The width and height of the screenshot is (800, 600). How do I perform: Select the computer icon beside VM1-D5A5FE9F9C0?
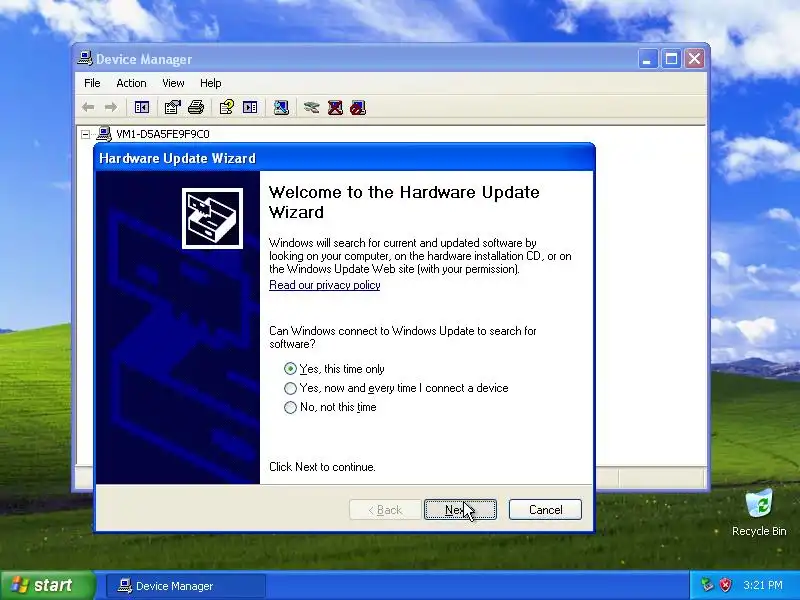[104, 134]
